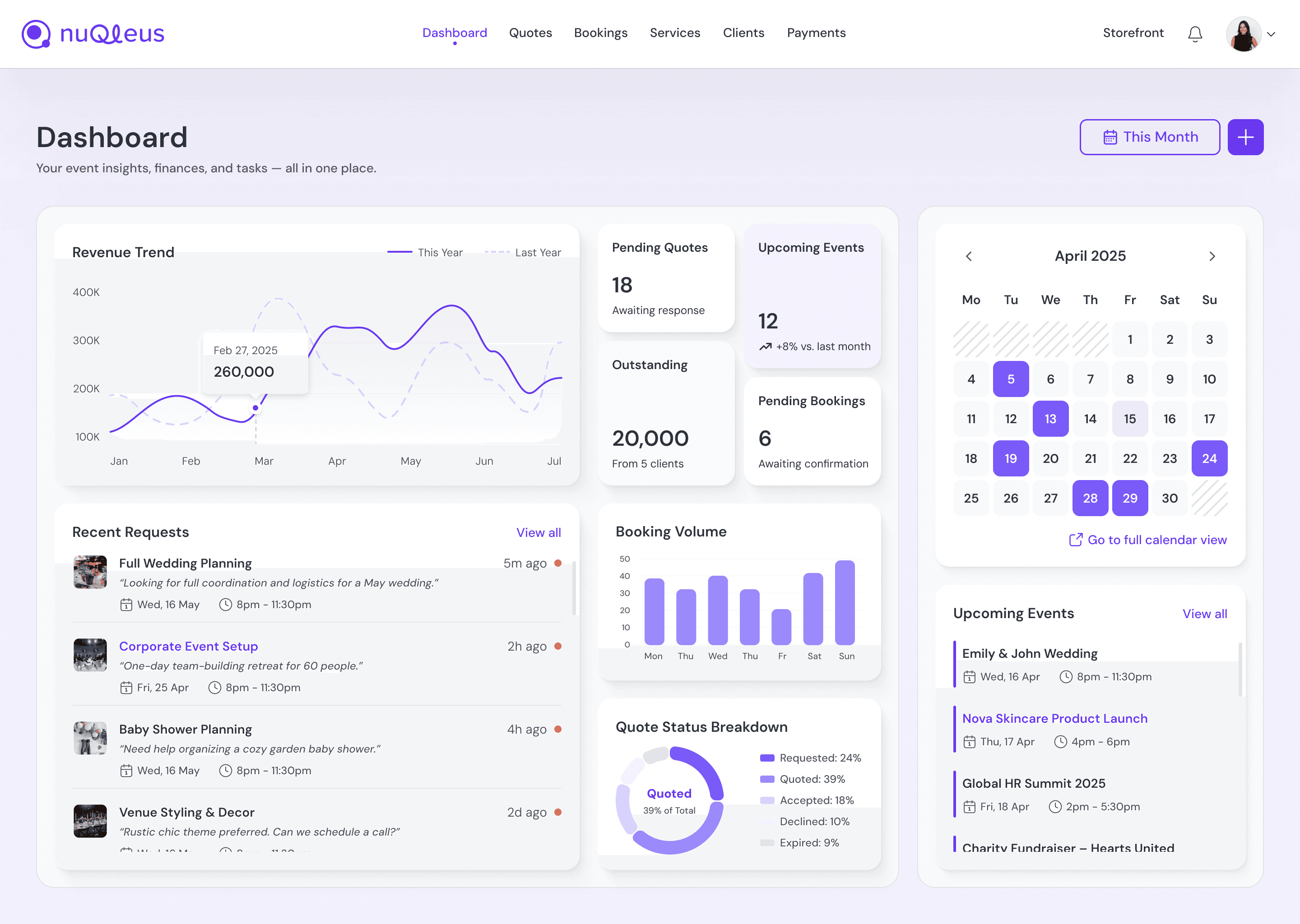Switch to the Payments tab

(816, 33)
